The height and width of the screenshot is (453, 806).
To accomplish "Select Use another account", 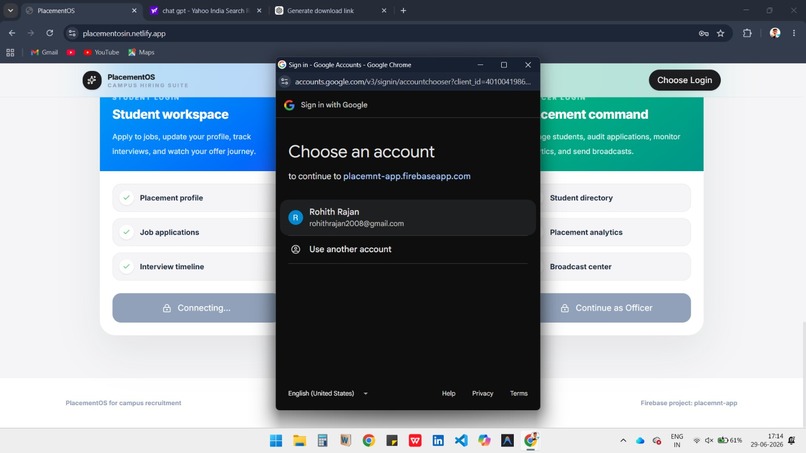I will click(408, 249).
